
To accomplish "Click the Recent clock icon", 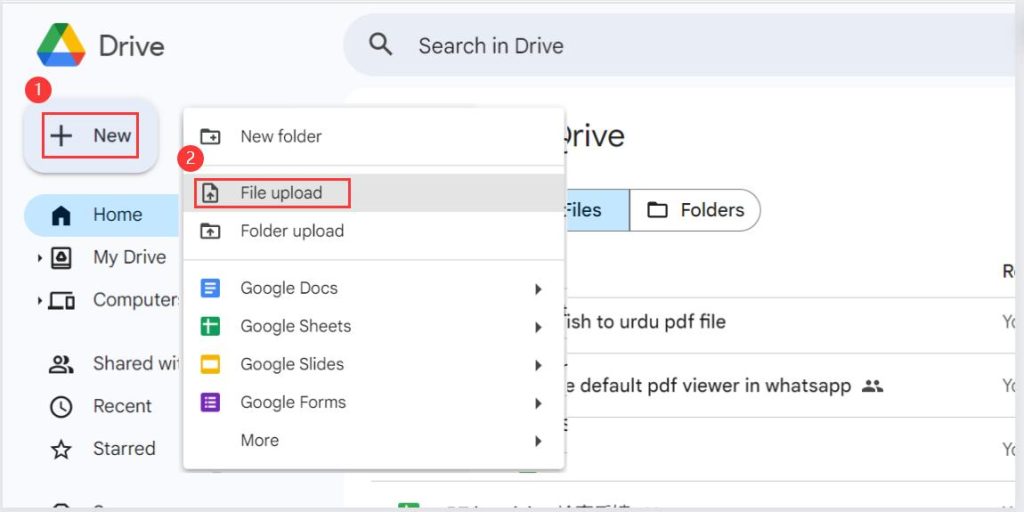I will click(61, 407).
